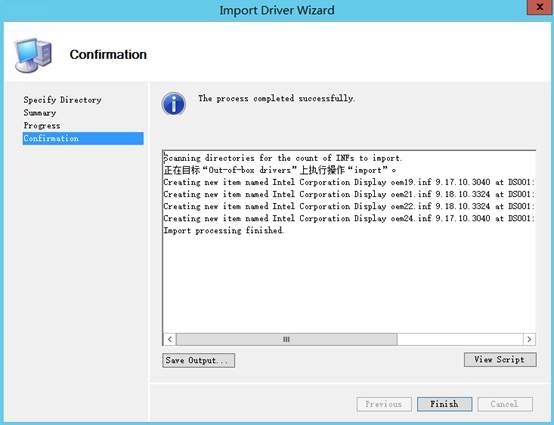The height and width of the screenshot is (425, 554).
Task: Click the oem24.inf output line
Action: pyautogui.click(x=349, y=218)
